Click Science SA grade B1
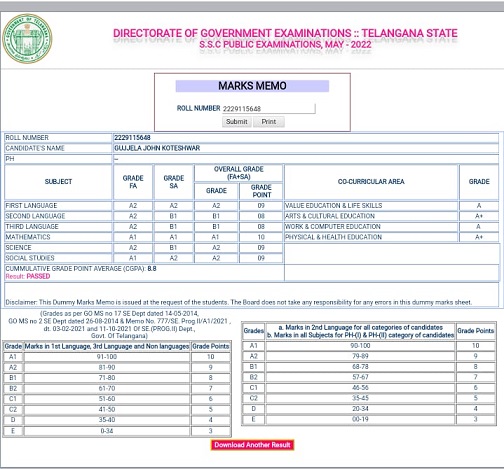The width and height of the screenshot is (504, 469). 173,248
